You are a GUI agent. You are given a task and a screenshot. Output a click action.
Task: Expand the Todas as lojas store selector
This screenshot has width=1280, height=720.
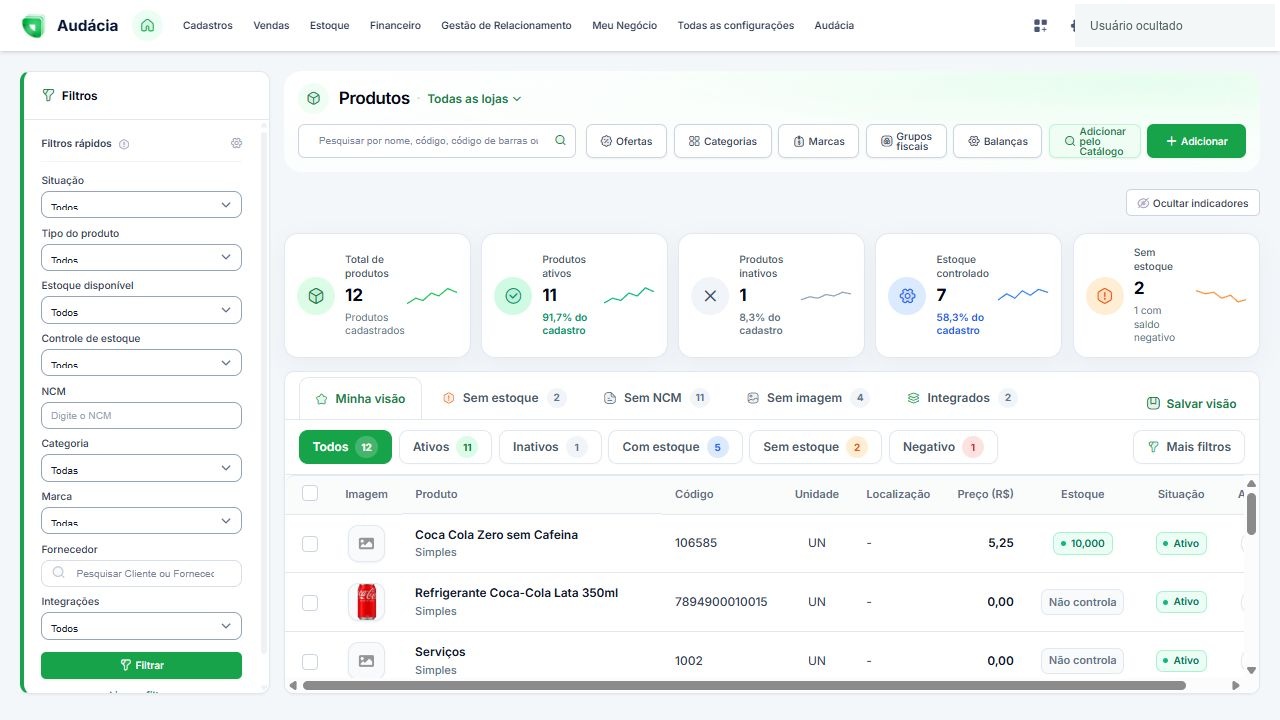pyautogui.click(x=474, y=99)
